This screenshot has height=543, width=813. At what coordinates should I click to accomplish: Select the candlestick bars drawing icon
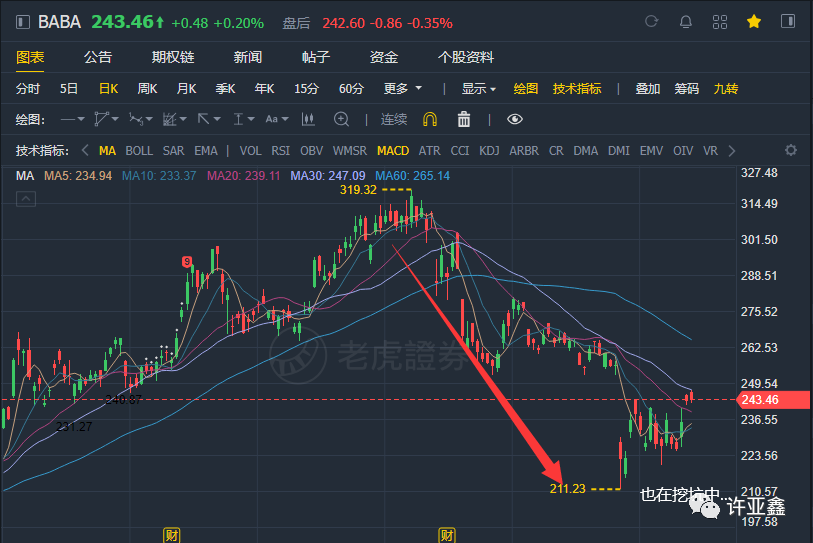[x=308, y=119]
